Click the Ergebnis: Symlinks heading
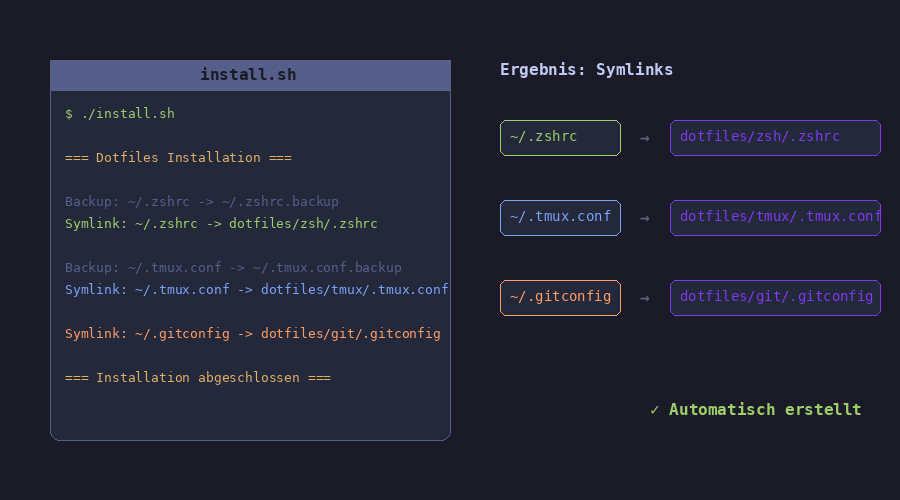This screenshot has height=500, width=900. pyautogui.click(x=586, y=70)
